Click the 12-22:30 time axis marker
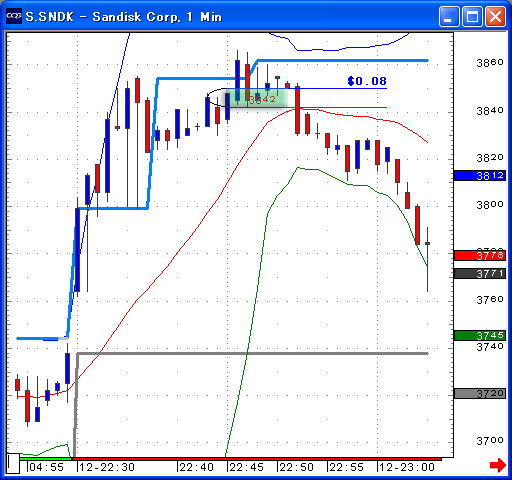The width and height of the screenshot is (512, 480). (107, 467)
